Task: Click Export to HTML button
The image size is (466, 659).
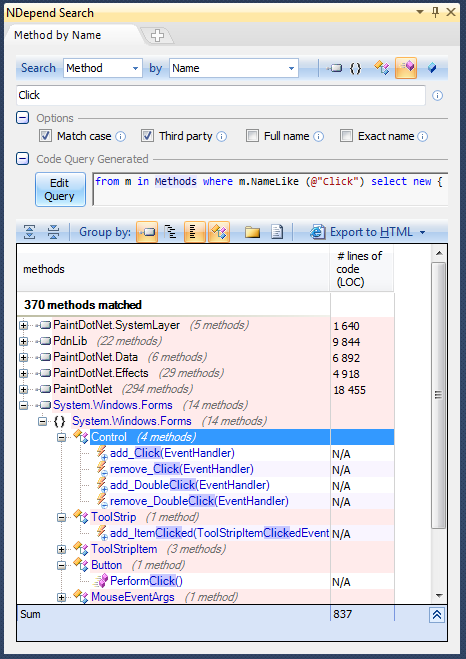Action: click(x=362, y=232)
